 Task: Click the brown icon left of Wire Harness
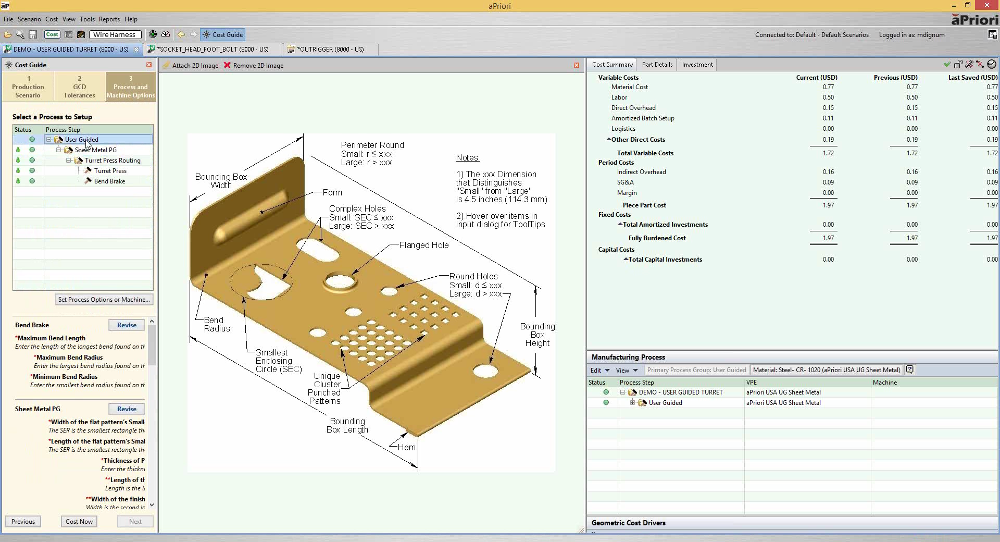81,34
